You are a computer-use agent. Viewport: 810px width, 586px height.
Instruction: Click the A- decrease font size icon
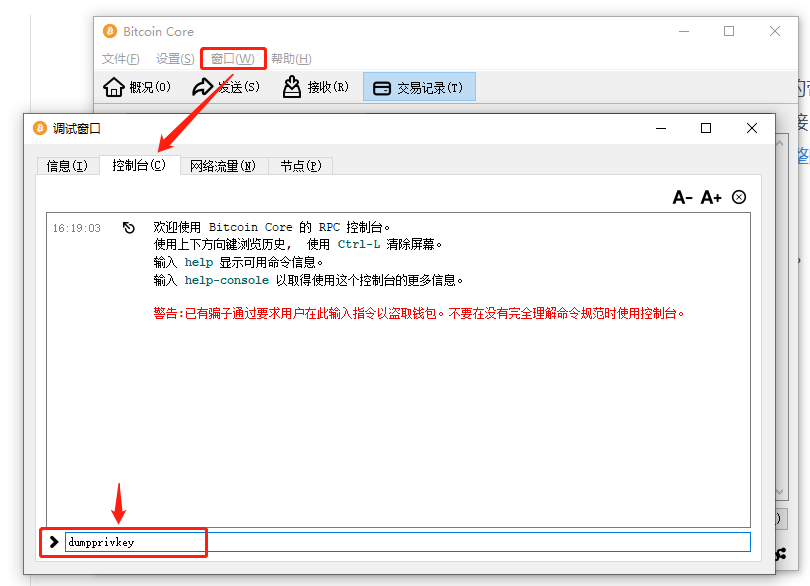682,197
